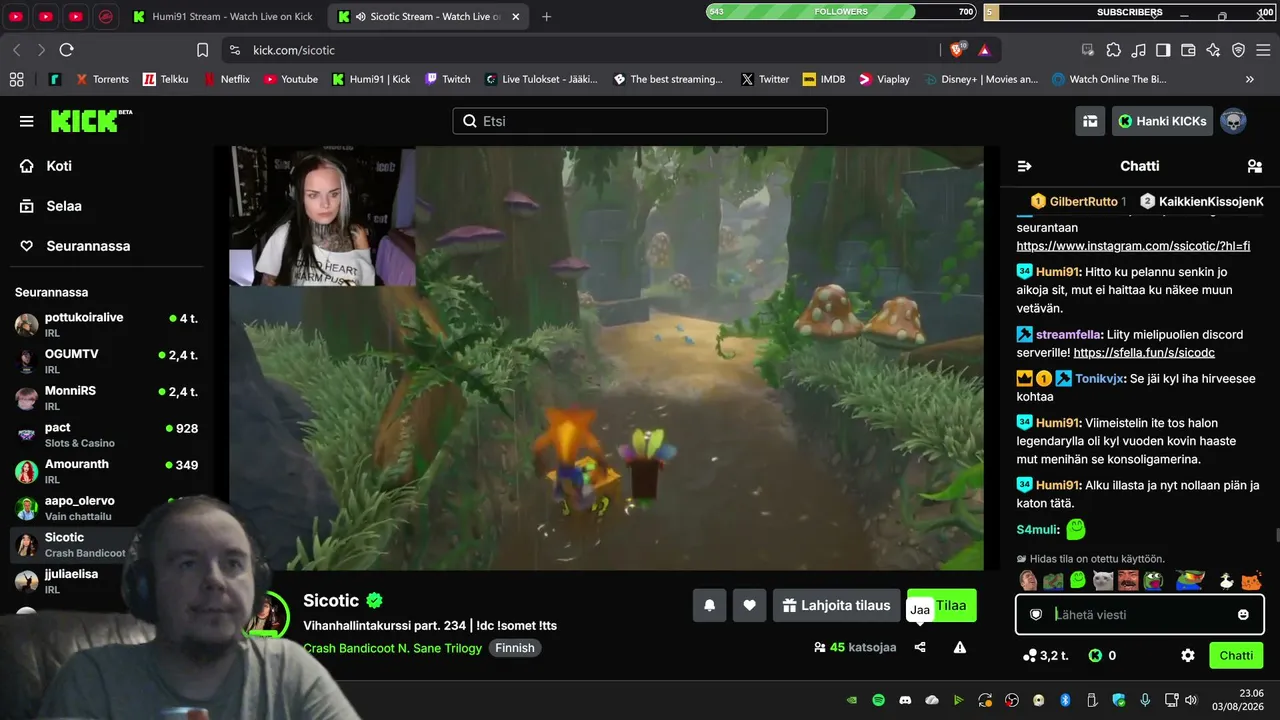Click the KICK beta logo

point(91,121)
